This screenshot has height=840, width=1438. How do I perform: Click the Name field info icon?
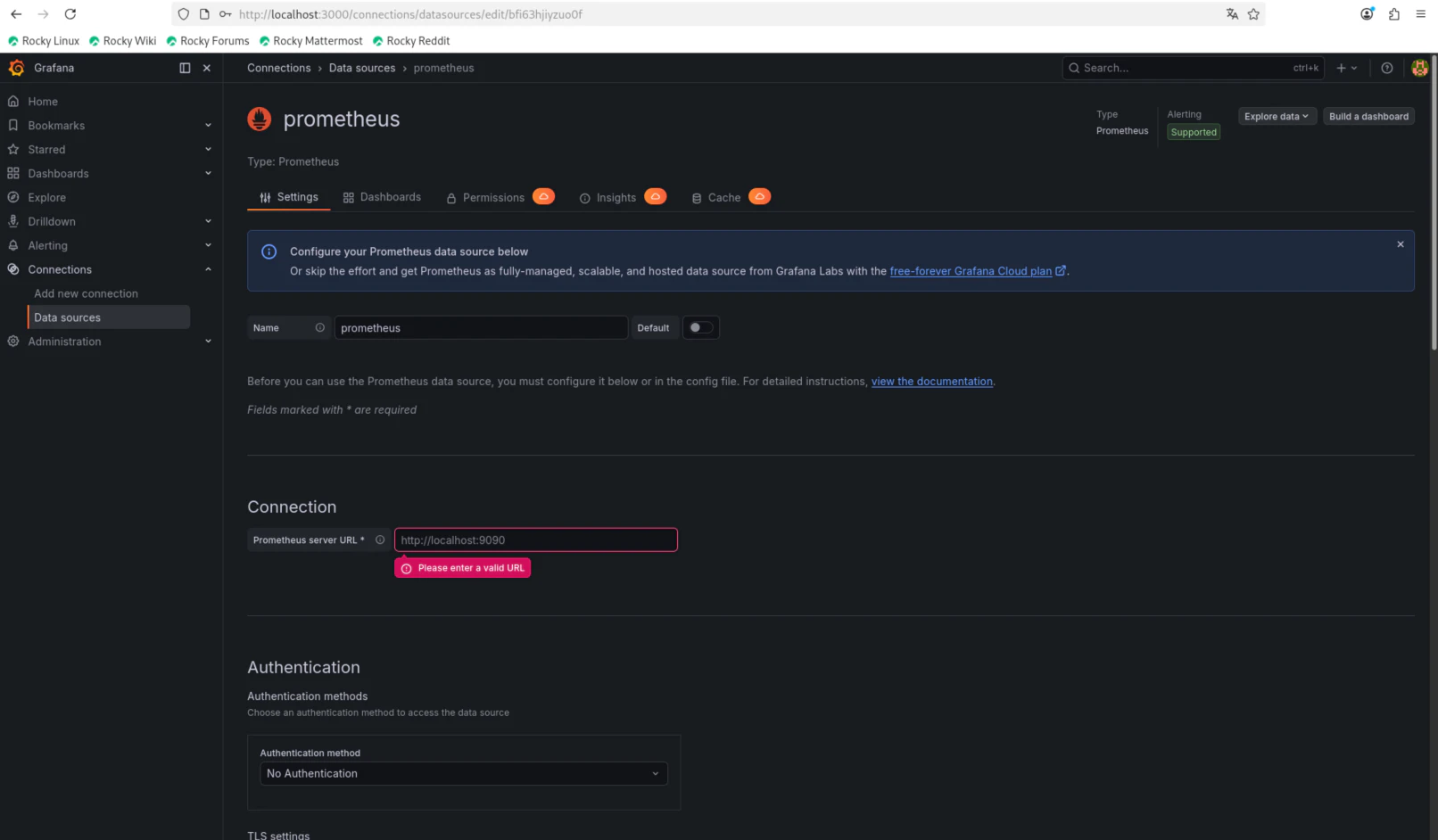click(x=319, y=327)
